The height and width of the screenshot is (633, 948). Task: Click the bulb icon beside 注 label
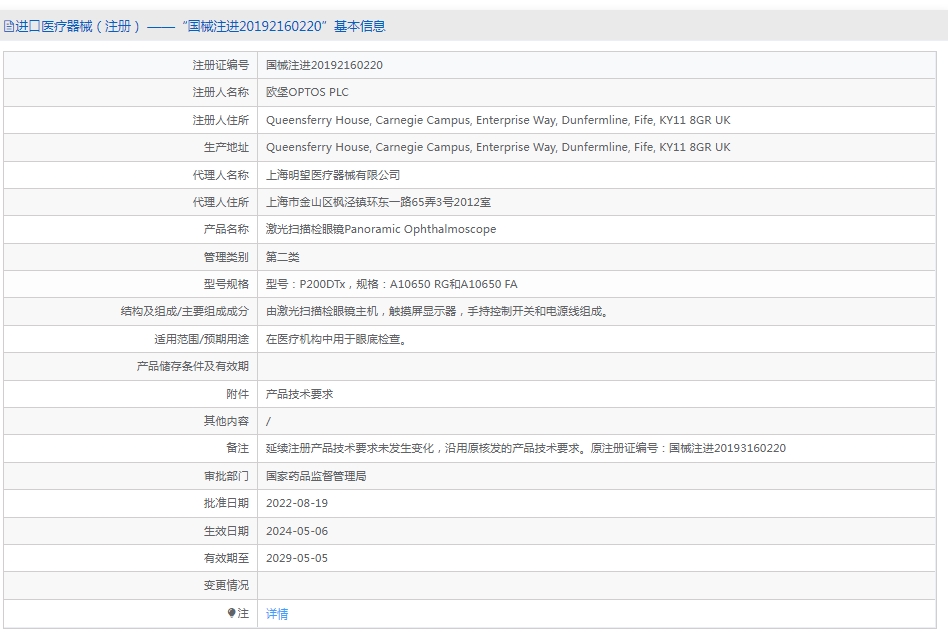point(231,612)
